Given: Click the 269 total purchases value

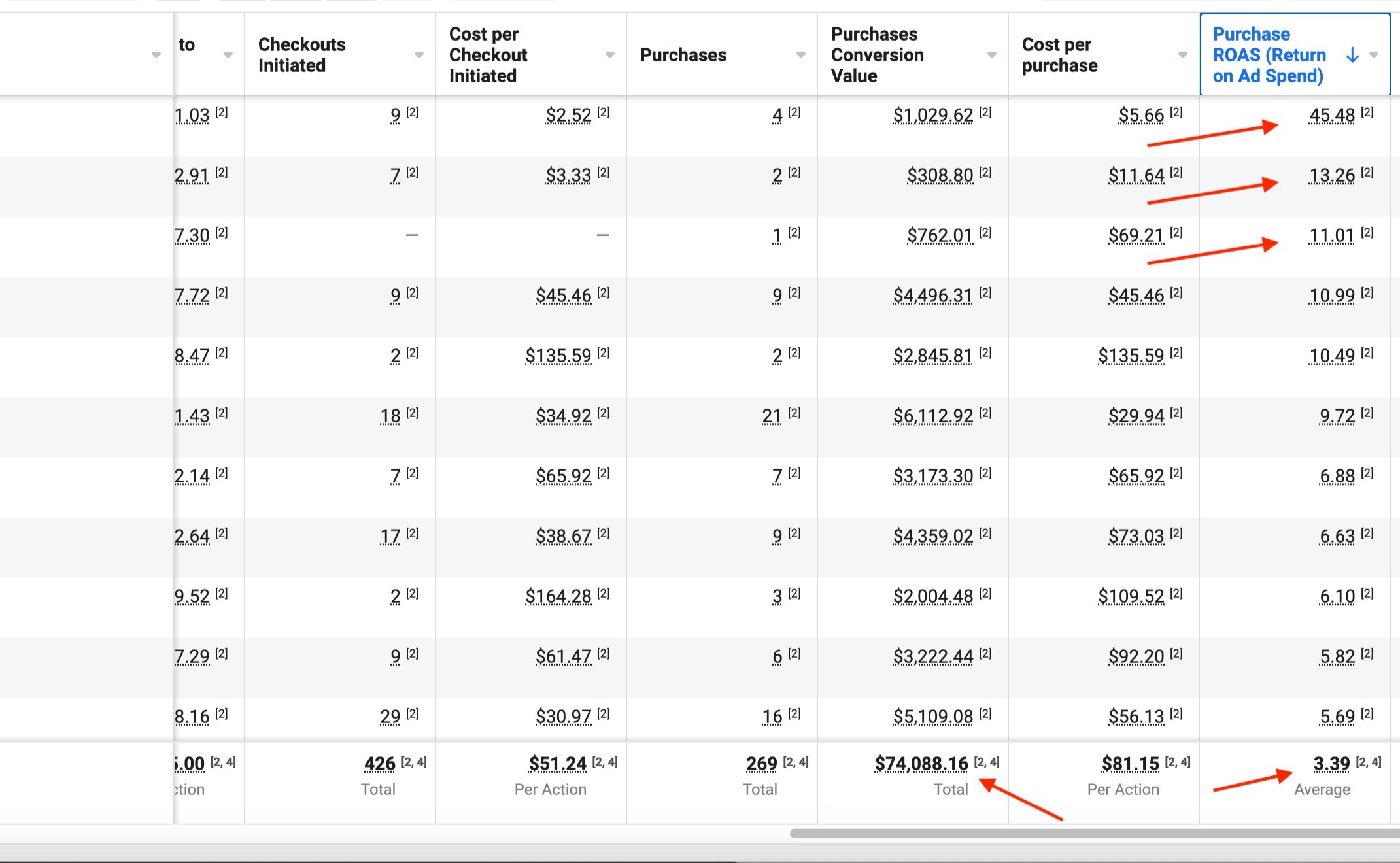Looking at the screenshot, I should 761,764.
